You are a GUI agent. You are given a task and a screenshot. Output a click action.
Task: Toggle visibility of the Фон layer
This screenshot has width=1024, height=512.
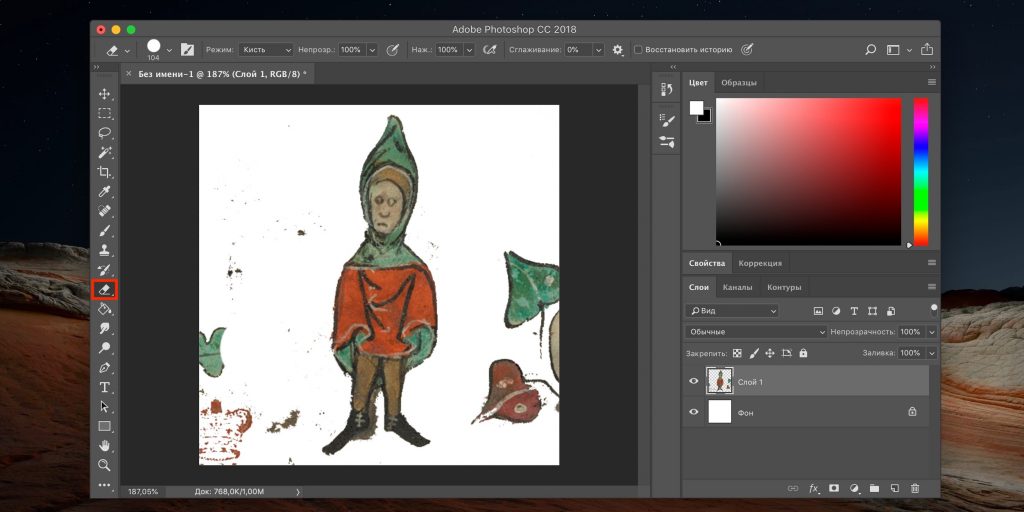click(x=694, y=411)
